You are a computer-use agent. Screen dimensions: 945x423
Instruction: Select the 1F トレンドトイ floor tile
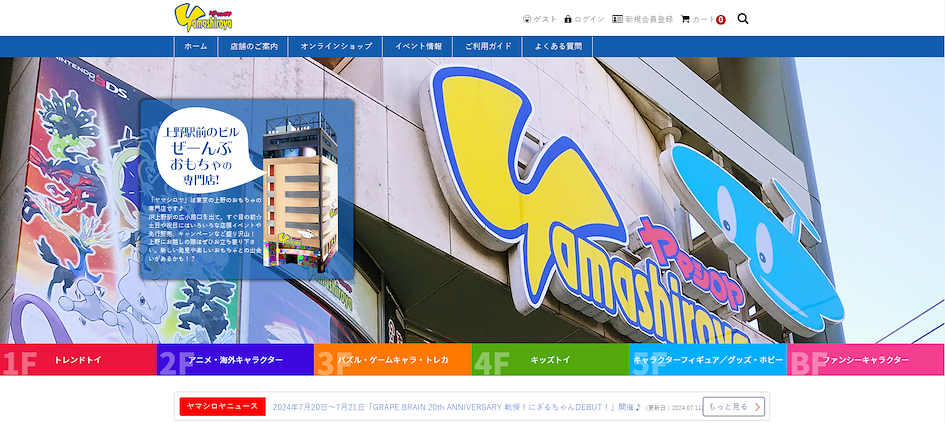click(x=78, y=360)
